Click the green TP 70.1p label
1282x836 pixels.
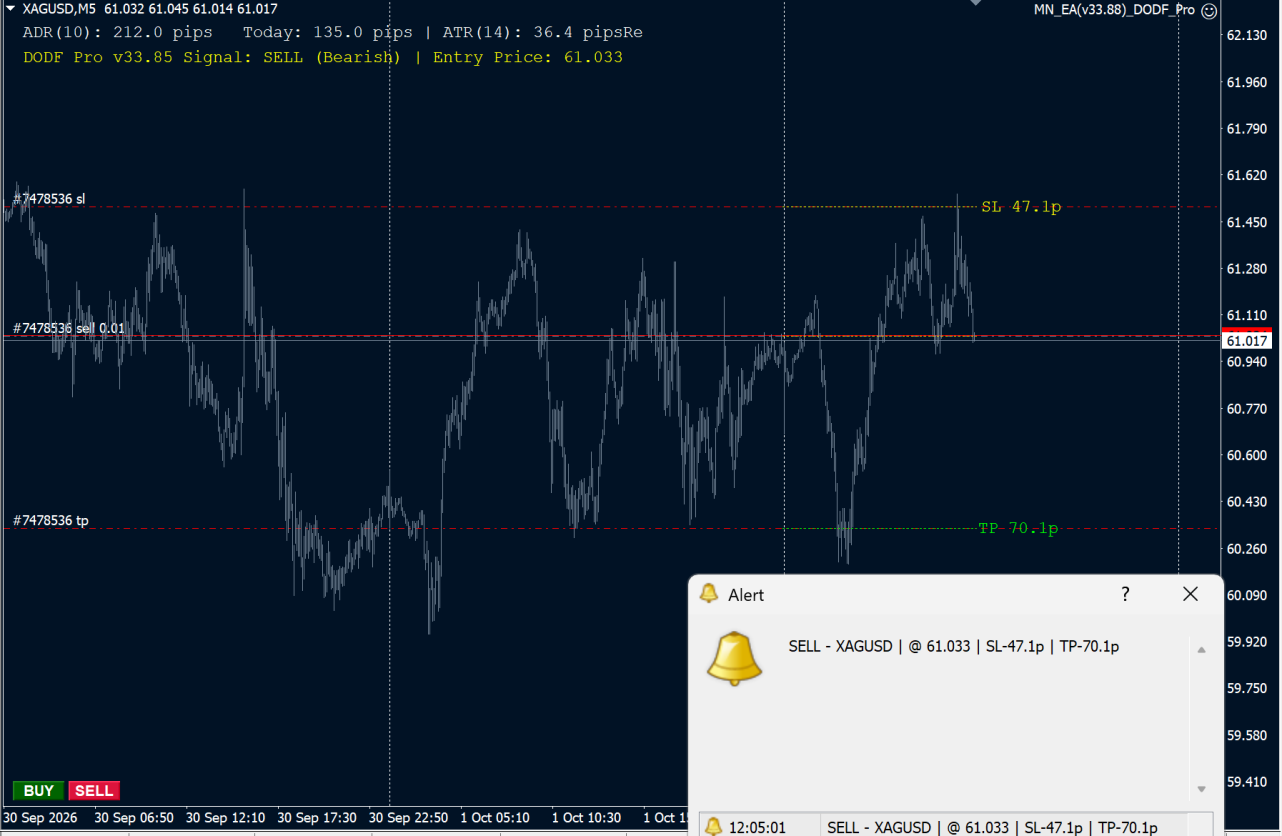point(1018,528)
